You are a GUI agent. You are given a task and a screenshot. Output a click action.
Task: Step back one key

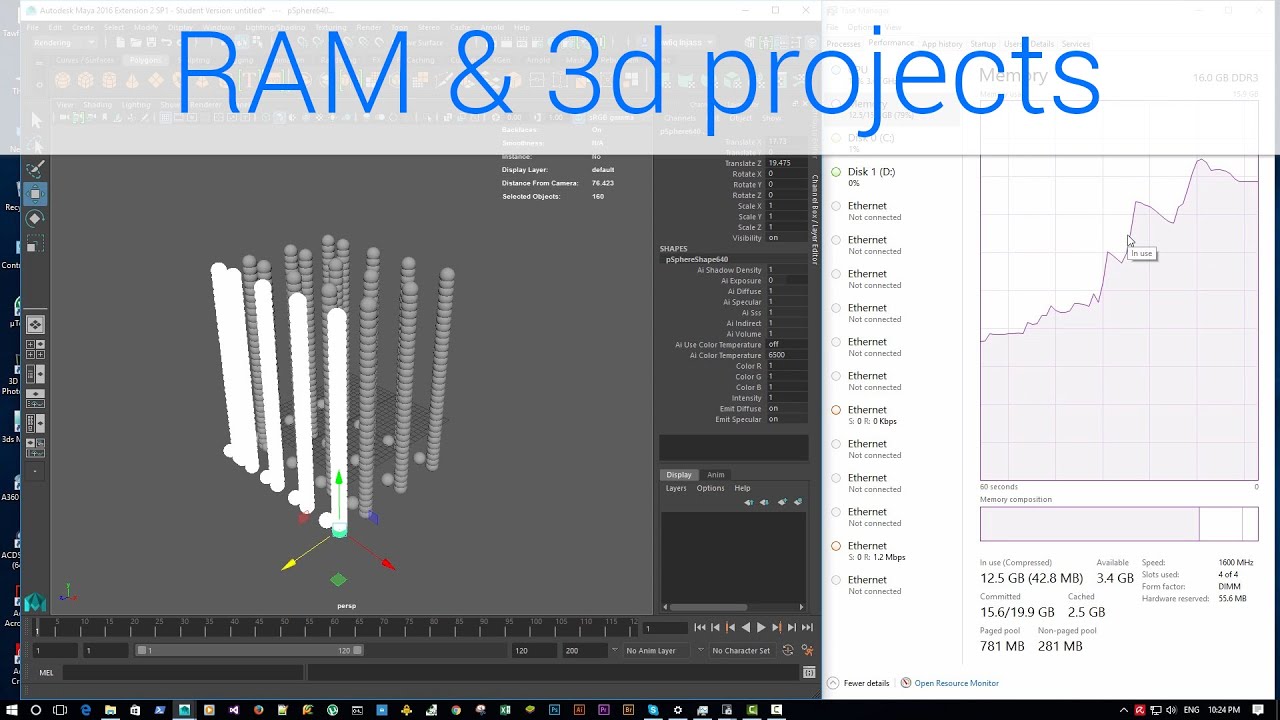point(730,627)
